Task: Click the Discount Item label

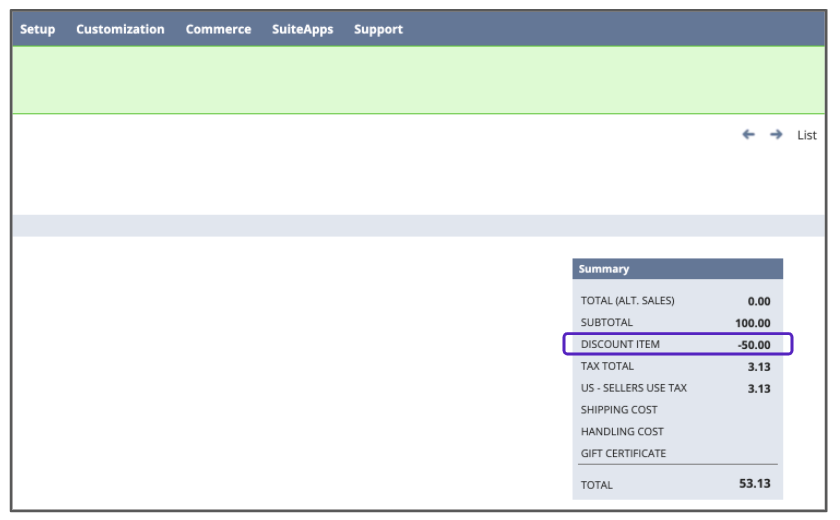Action: pos(620,345)
